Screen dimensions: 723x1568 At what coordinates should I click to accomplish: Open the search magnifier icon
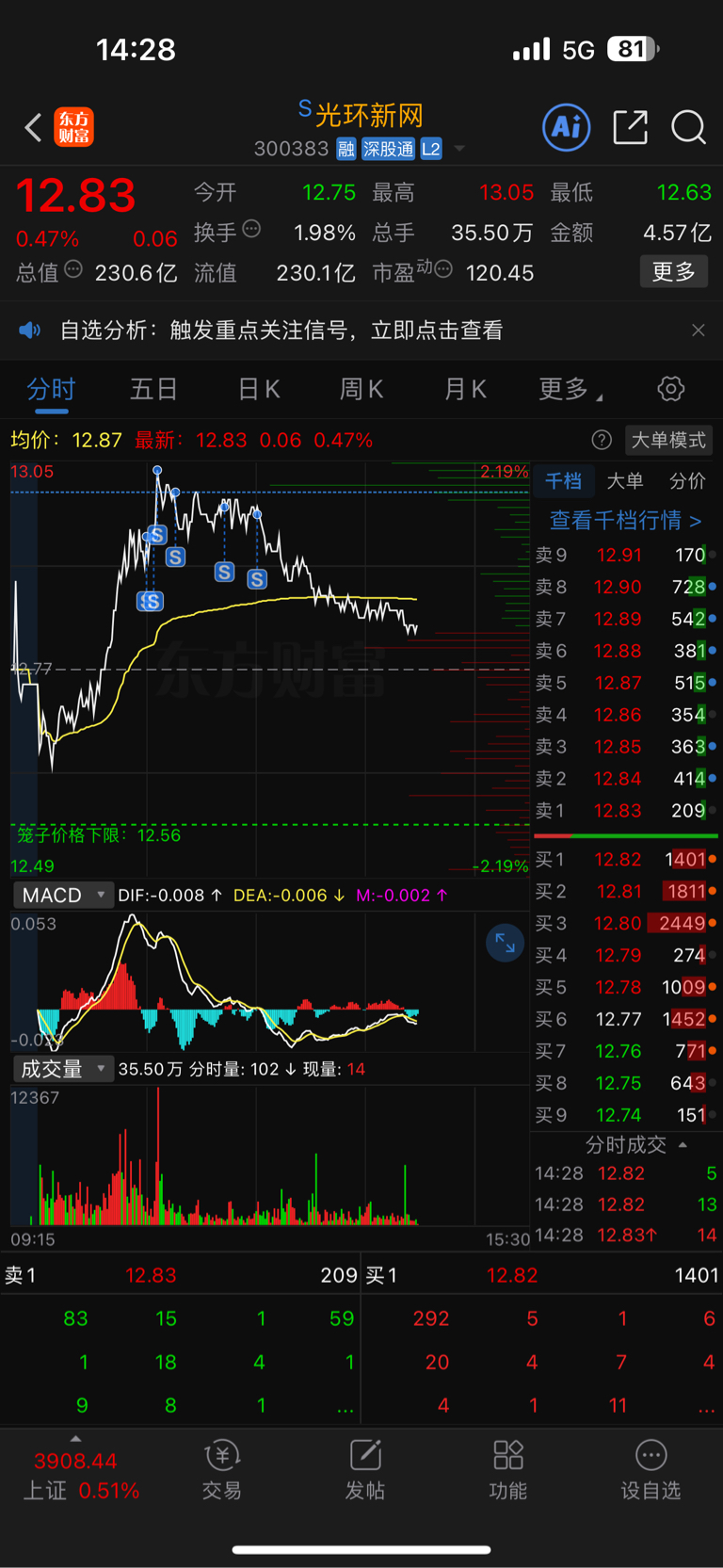pos(688,127)
